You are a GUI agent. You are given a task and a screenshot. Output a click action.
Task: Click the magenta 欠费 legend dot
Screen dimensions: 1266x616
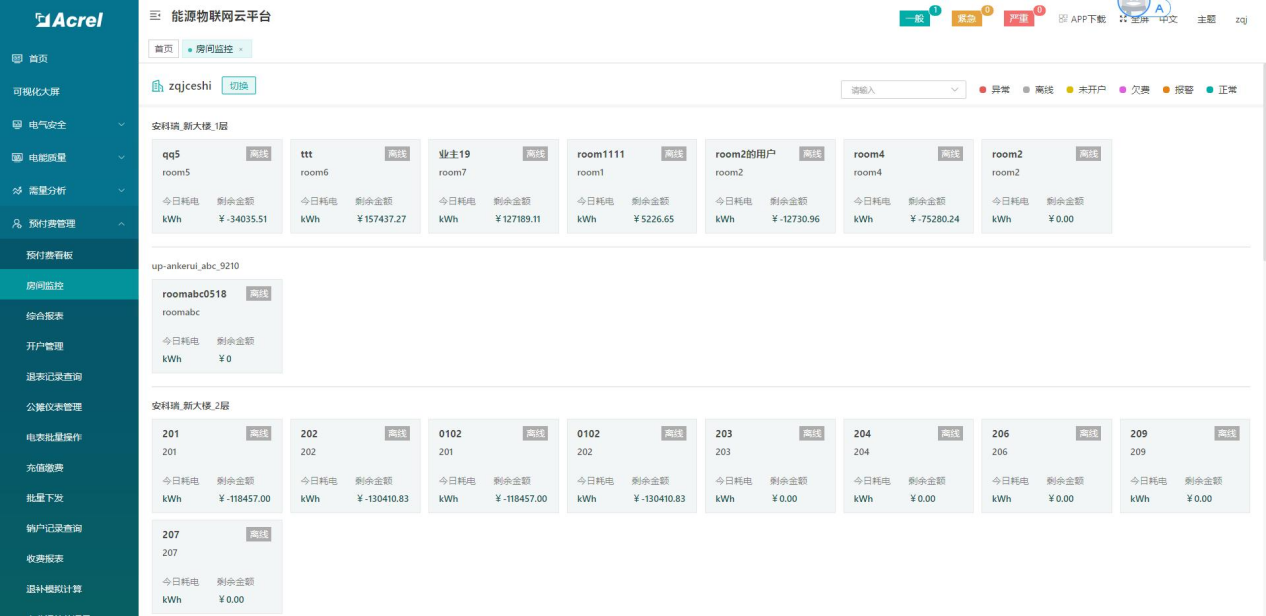pyautogui.click(x=1123, y=90)
